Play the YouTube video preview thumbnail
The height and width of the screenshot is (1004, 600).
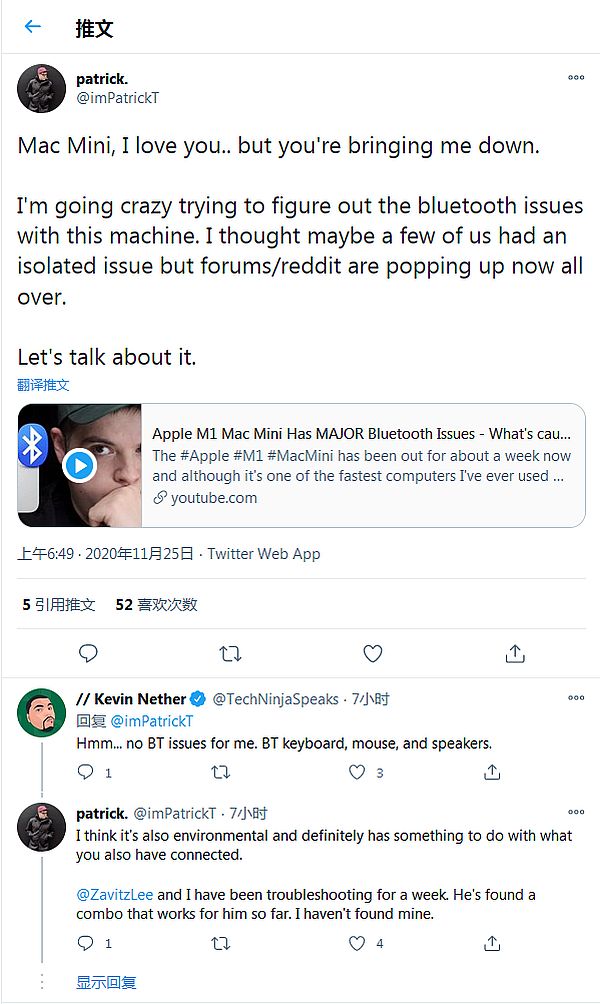point(80,465)
